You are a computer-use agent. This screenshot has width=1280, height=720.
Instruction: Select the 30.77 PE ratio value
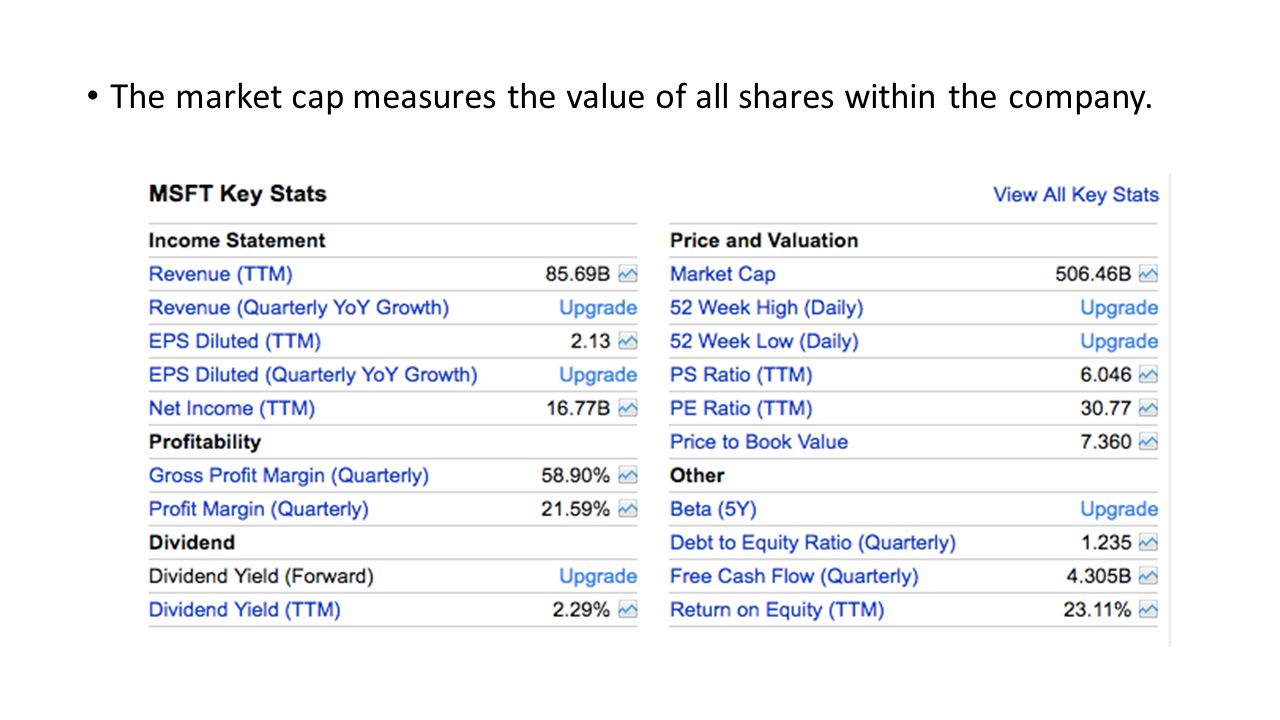pos(1106,408)
